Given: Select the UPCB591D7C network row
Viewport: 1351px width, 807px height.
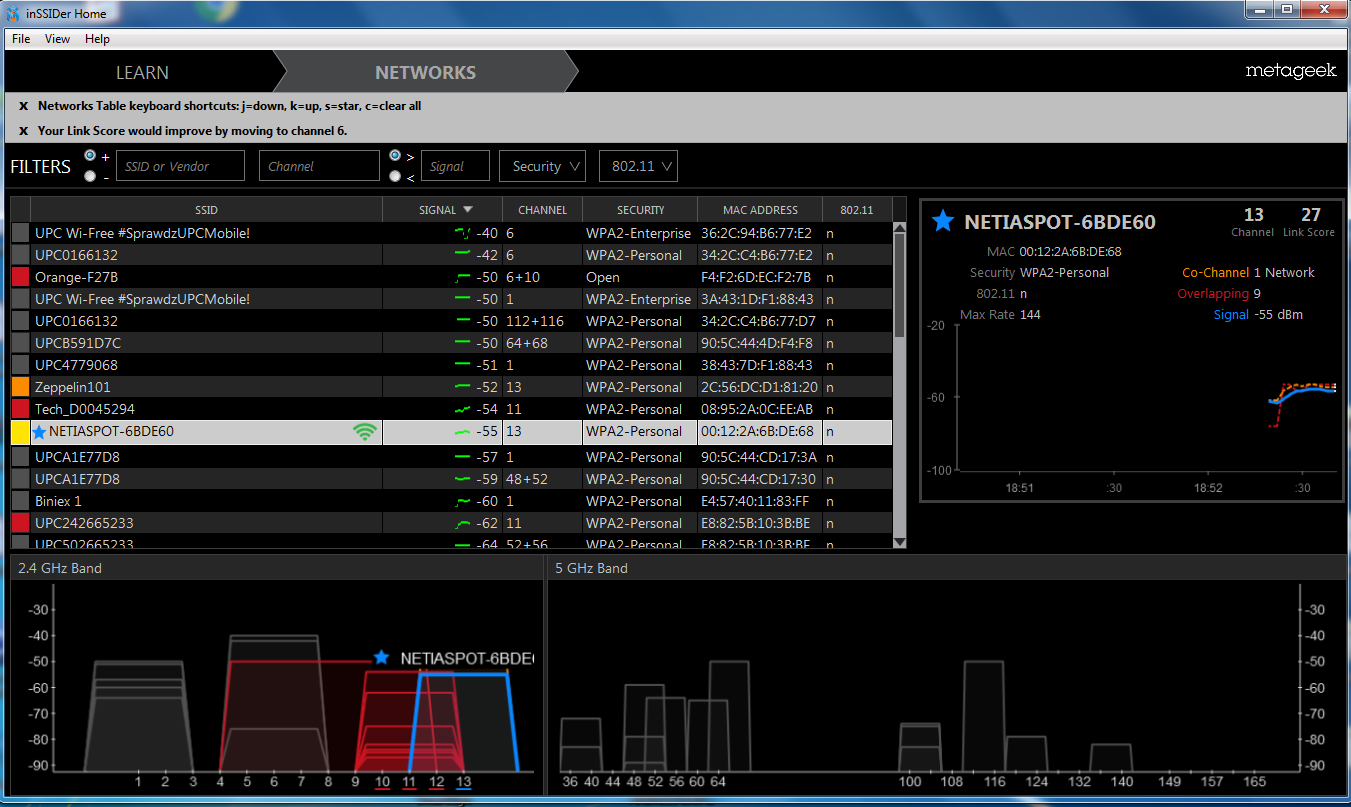Looking at the screenshot, I should [x=450, y=343].
